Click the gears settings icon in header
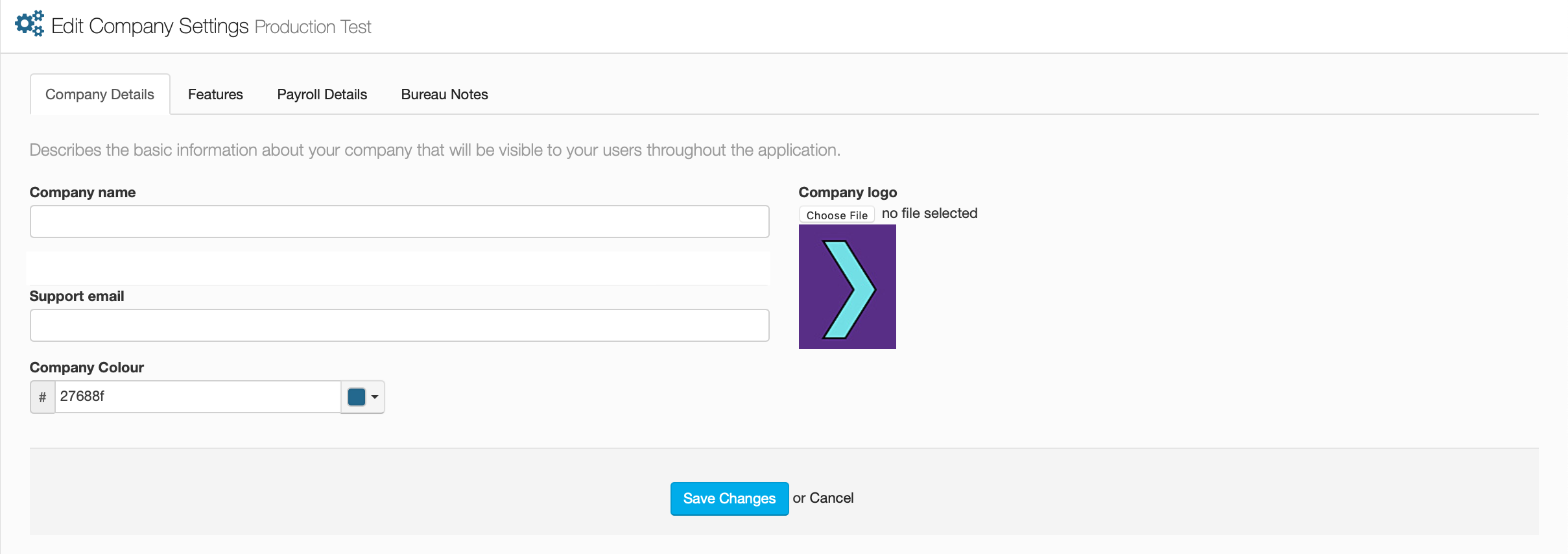The height and width of the screenshot is (554, 1568). (x=29, y=24)
